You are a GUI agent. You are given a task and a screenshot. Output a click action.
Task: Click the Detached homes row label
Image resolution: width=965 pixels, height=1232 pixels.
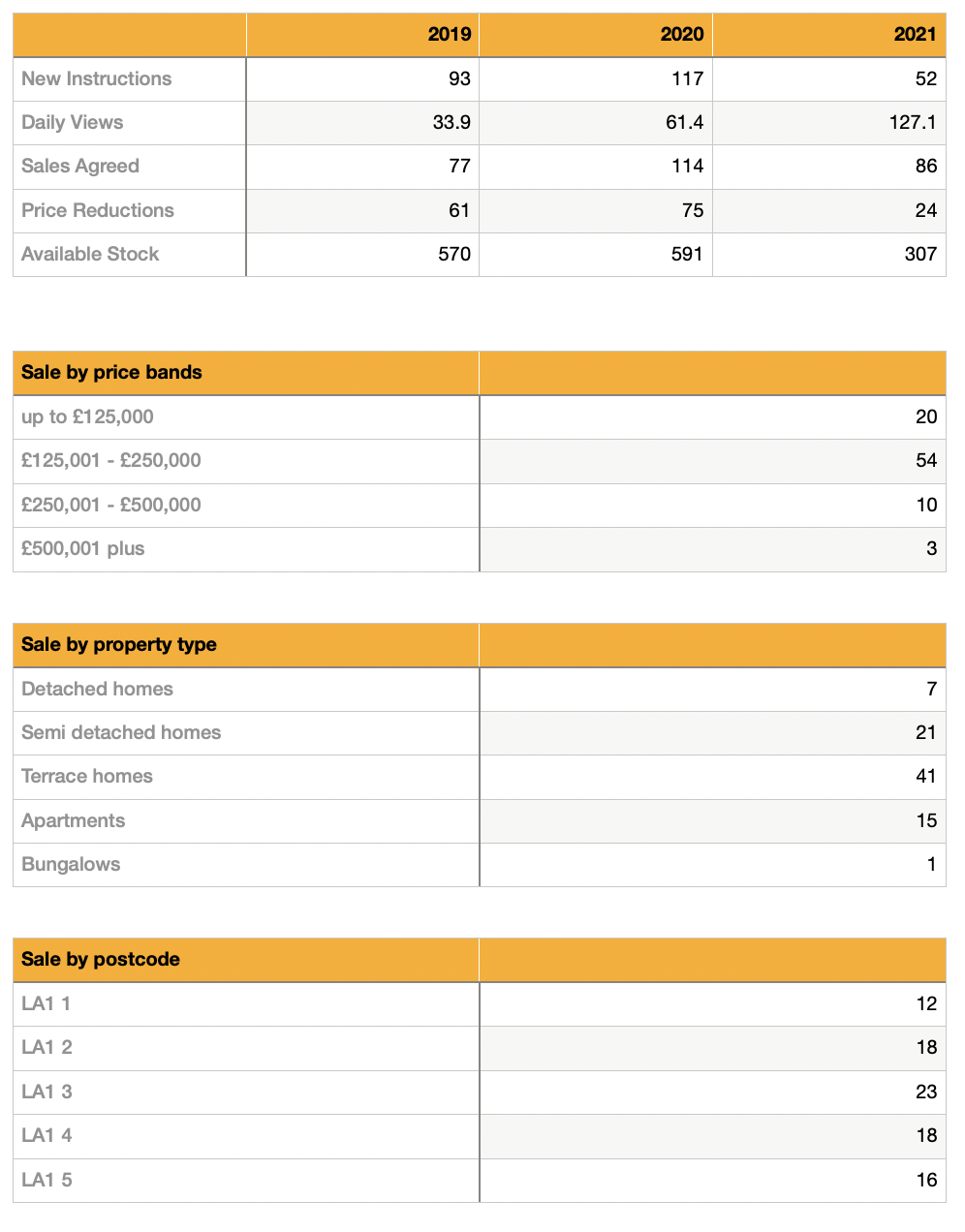point(97,690)
